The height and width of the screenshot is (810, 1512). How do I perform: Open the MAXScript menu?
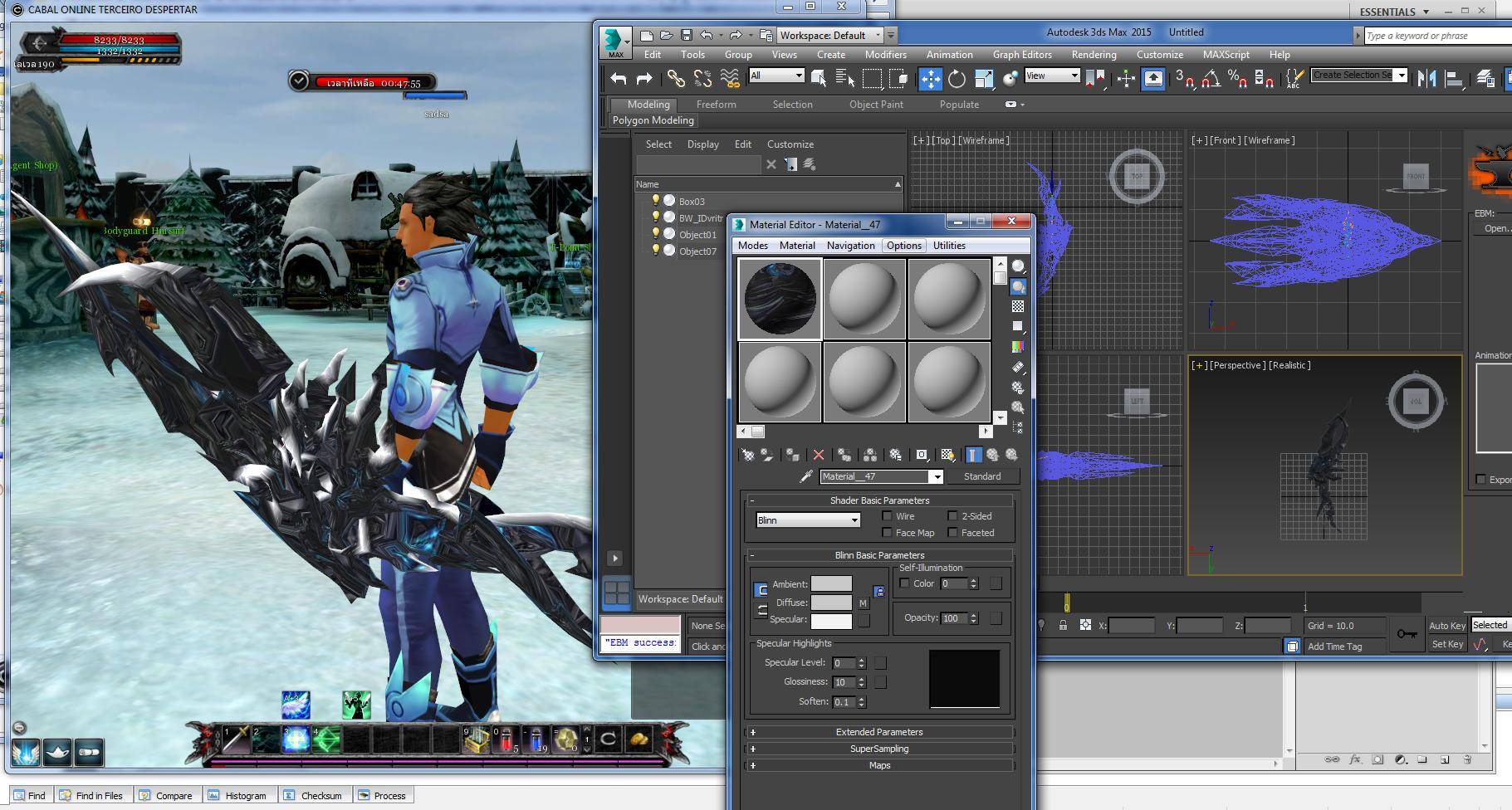[x=1226, y=55]
